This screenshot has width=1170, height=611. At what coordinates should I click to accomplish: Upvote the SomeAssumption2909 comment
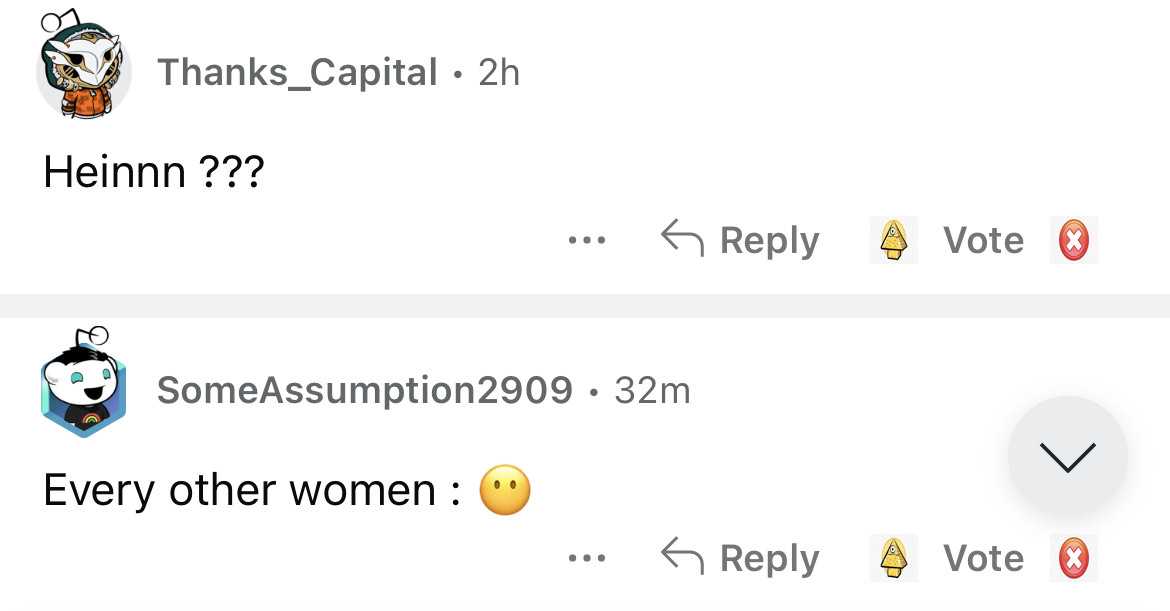point(893,559)
